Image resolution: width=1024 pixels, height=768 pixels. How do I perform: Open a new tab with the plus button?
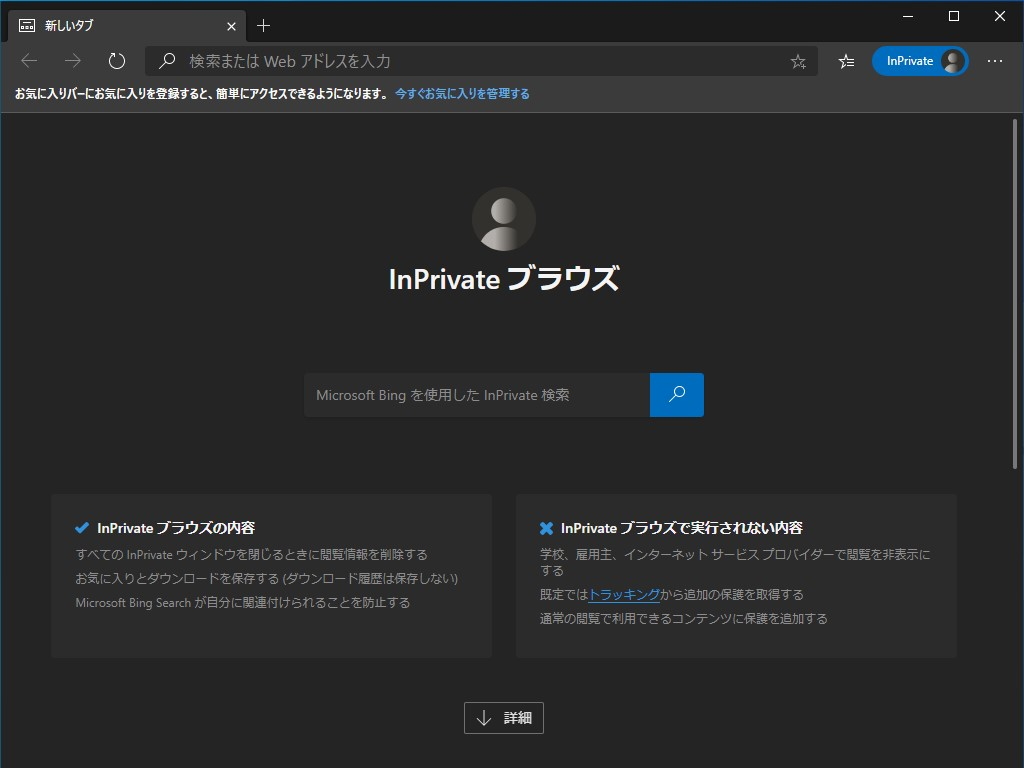point(263,25)
